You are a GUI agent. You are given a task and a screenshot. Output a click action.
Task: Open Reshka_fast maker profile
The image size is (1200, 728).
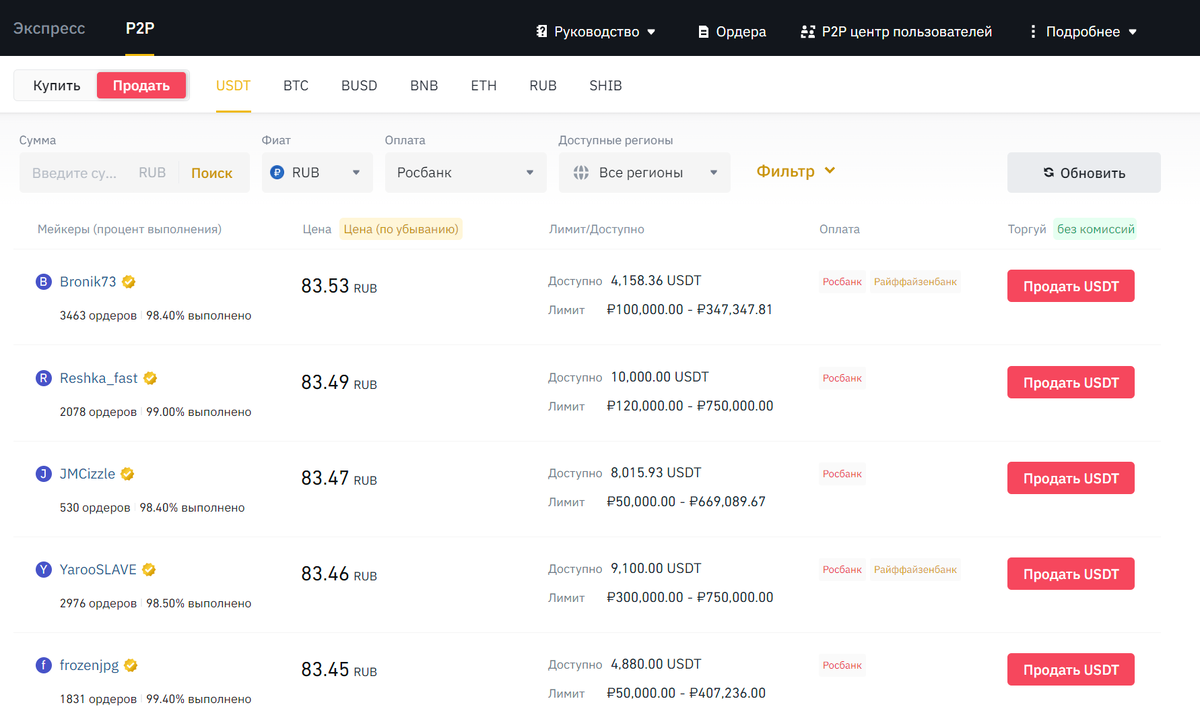pyautogui.click(x=99, y=378)
